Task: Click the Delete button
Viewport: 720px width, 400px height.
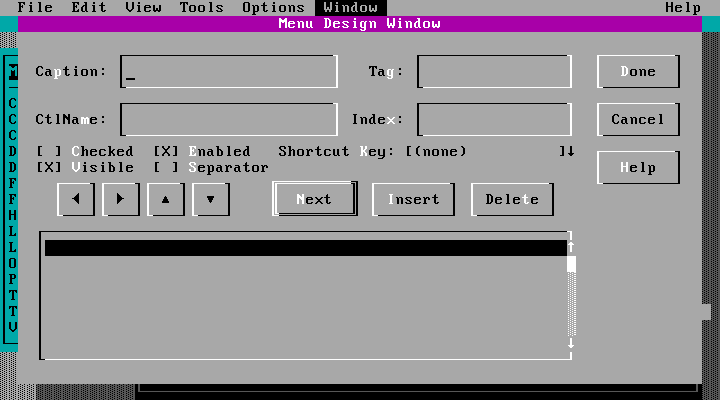Action: pos(512,199)
